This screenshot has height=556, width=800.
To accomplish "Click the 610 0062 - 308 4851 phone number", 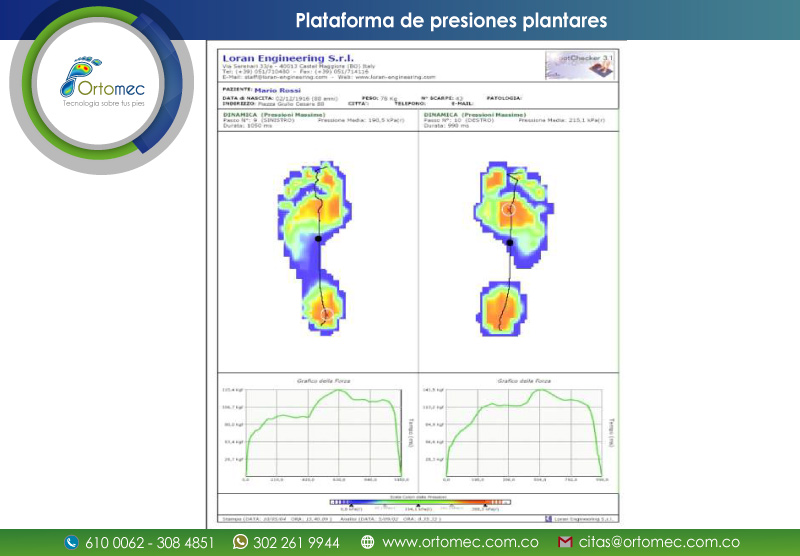I will coord(150,543).
